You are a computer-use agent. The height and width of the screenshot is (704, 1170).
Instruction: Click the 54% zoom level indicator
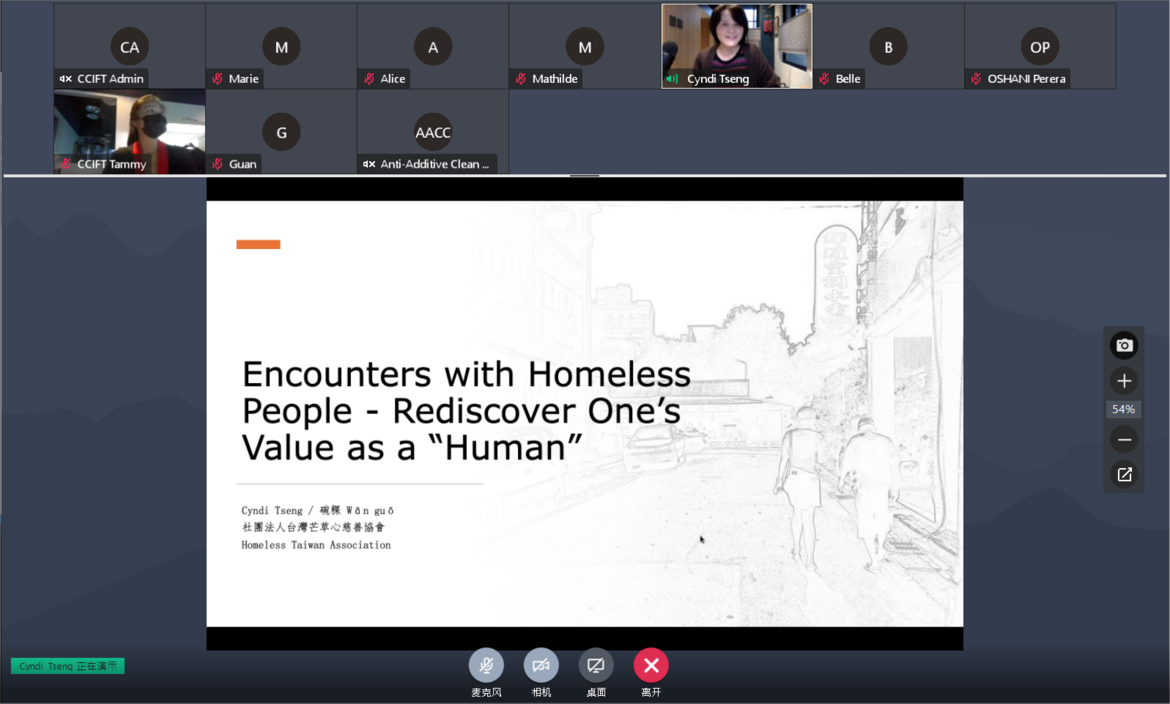click(x=1124, y=409)
